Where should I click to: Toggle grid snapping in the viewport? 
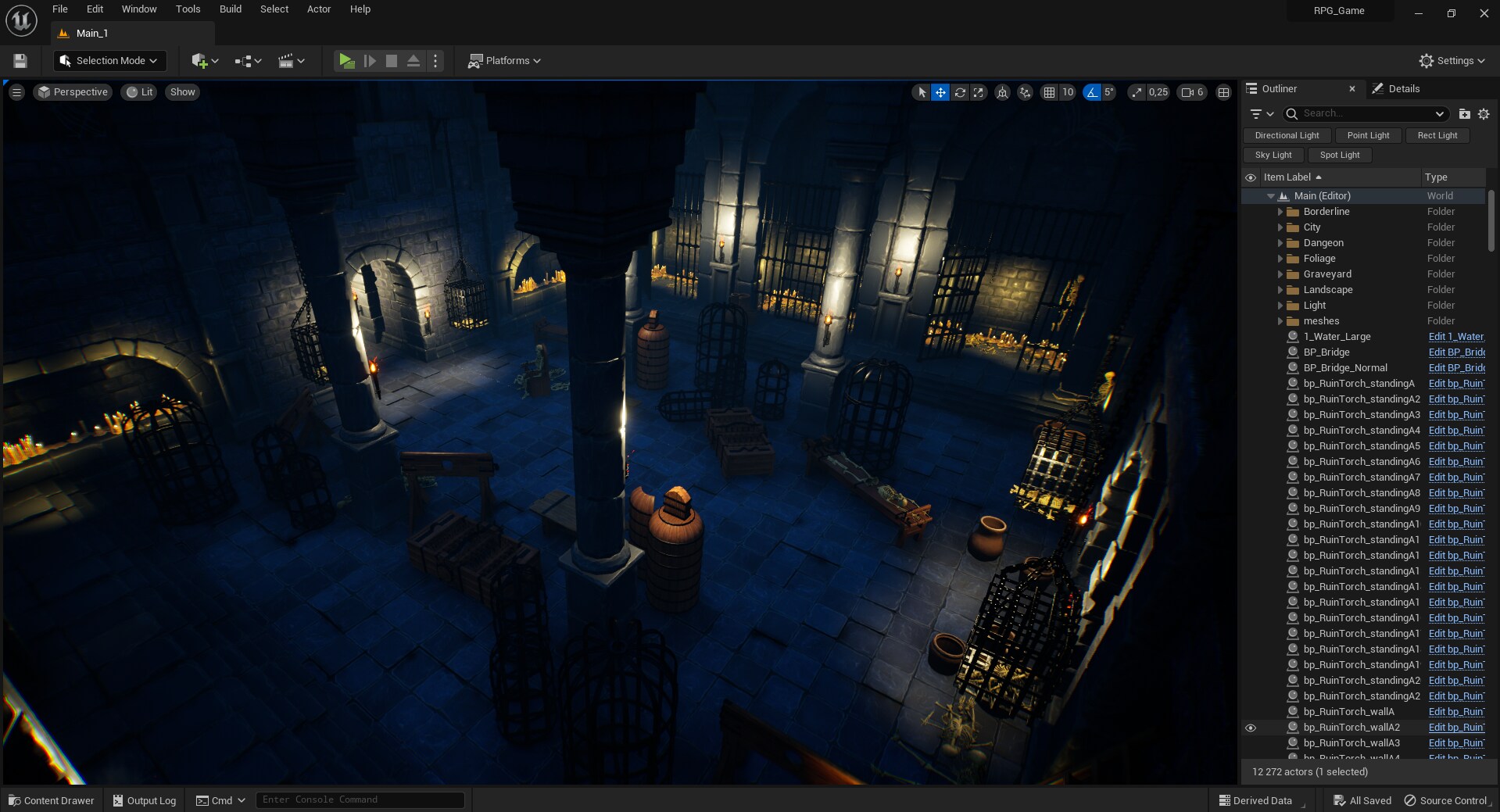pyautogui.click(x=1049, y=92)
